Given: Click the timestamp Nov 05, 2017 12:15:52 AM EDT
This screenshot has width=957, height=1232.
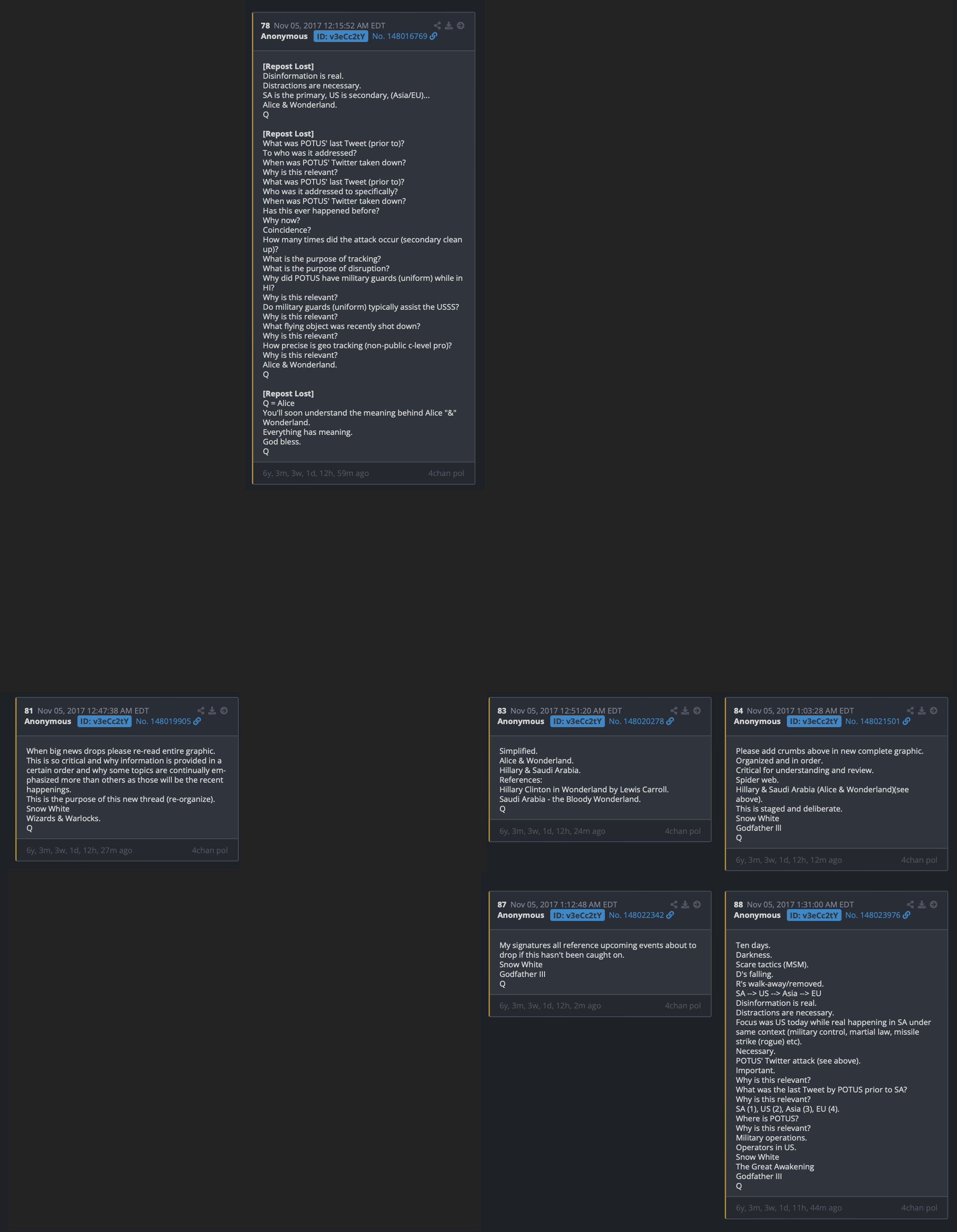Looking at the screenshot, I should [330, 26].
